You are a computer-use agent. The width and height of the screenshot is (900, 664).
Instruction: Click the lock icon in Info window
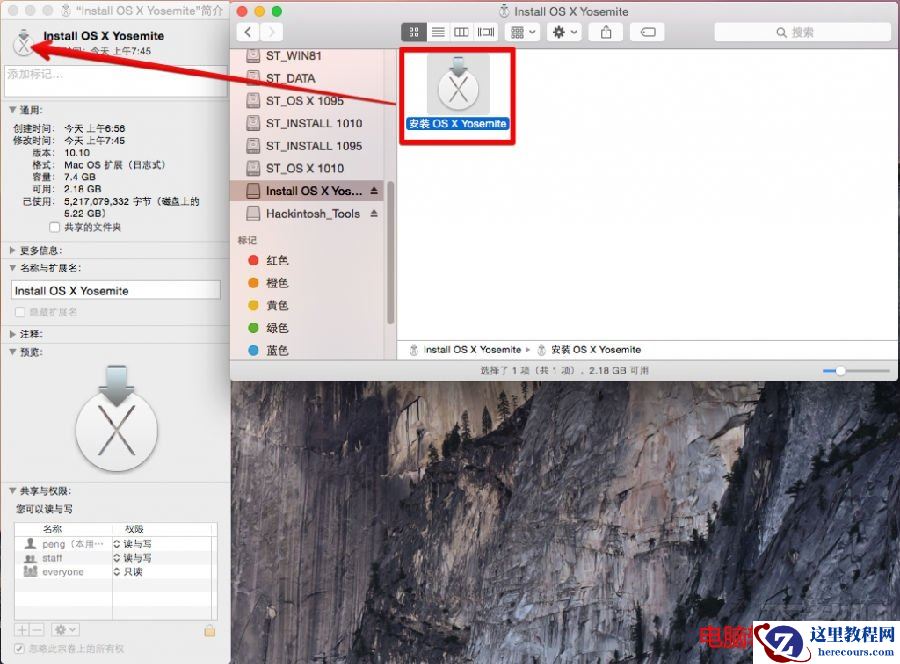(x=210, y=631)
